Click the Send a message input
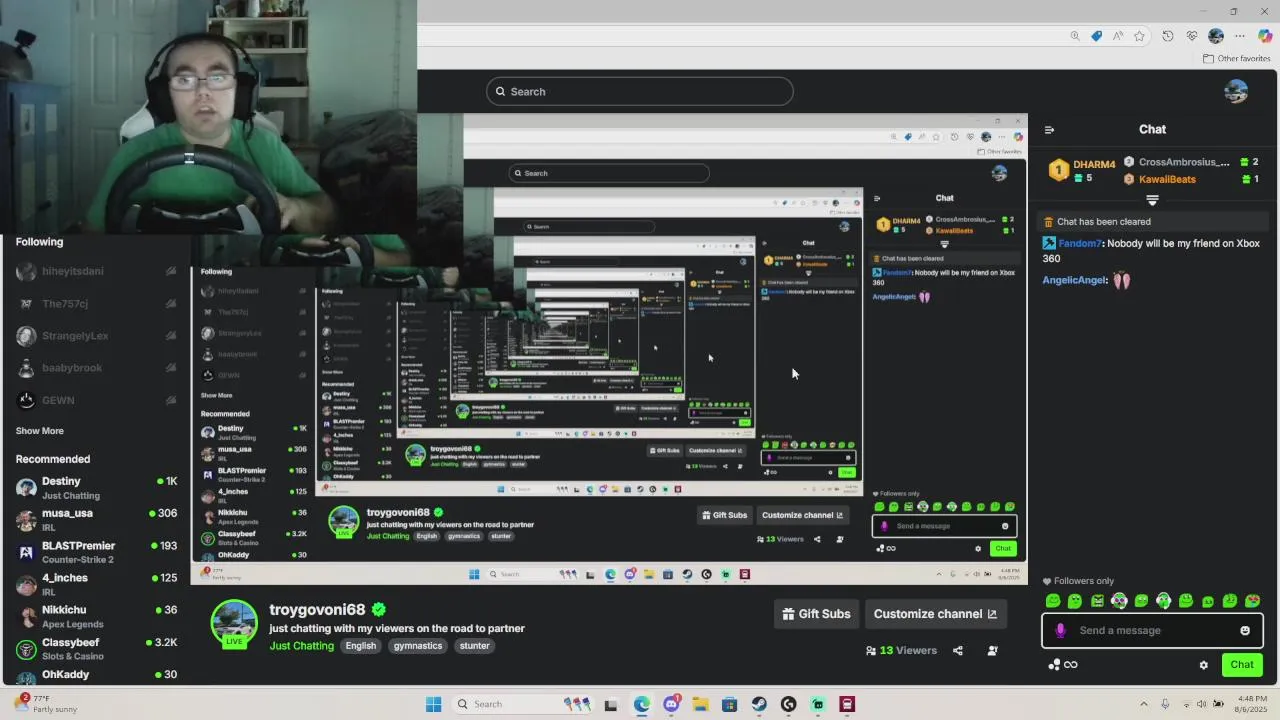 1152,630
